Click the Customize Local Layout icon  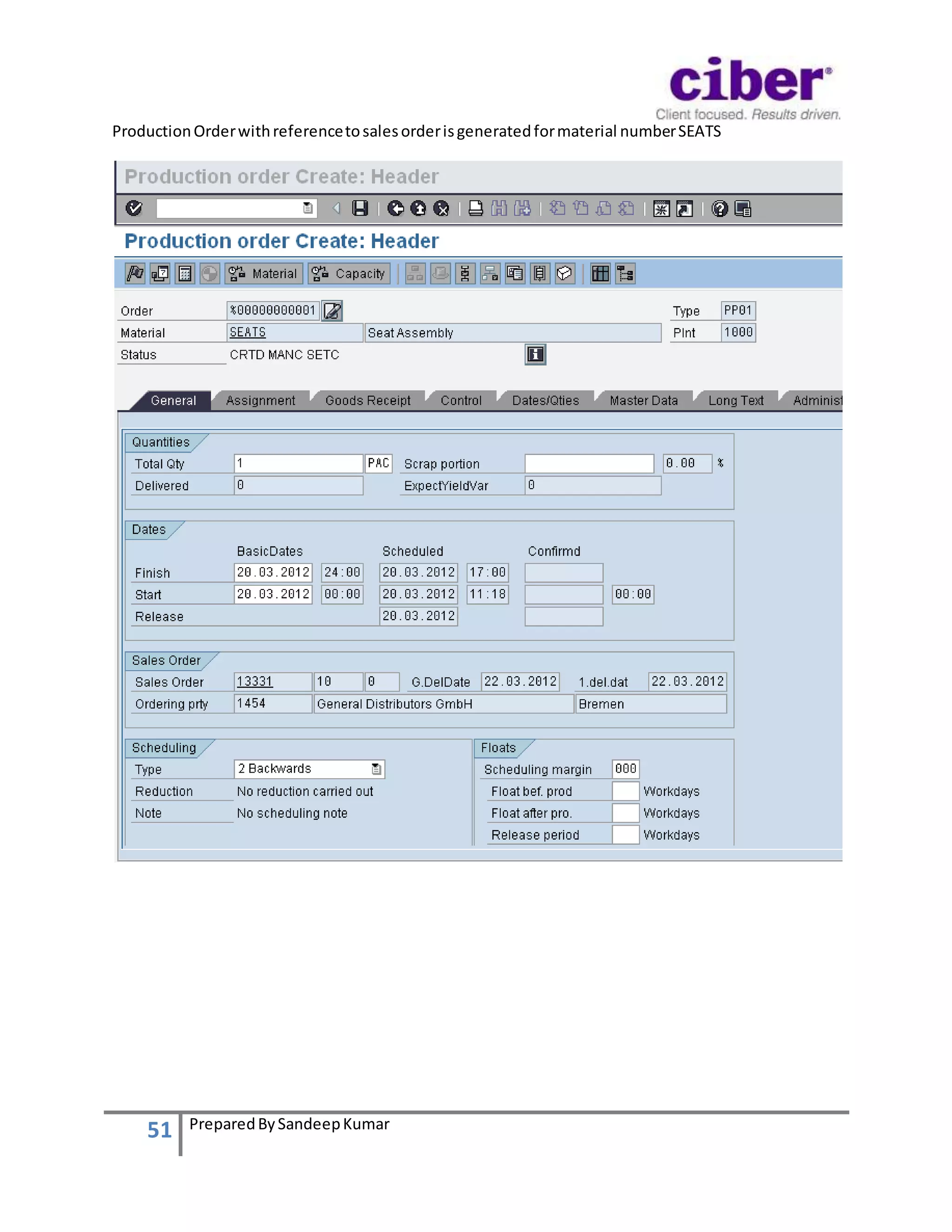pos(743,209)
